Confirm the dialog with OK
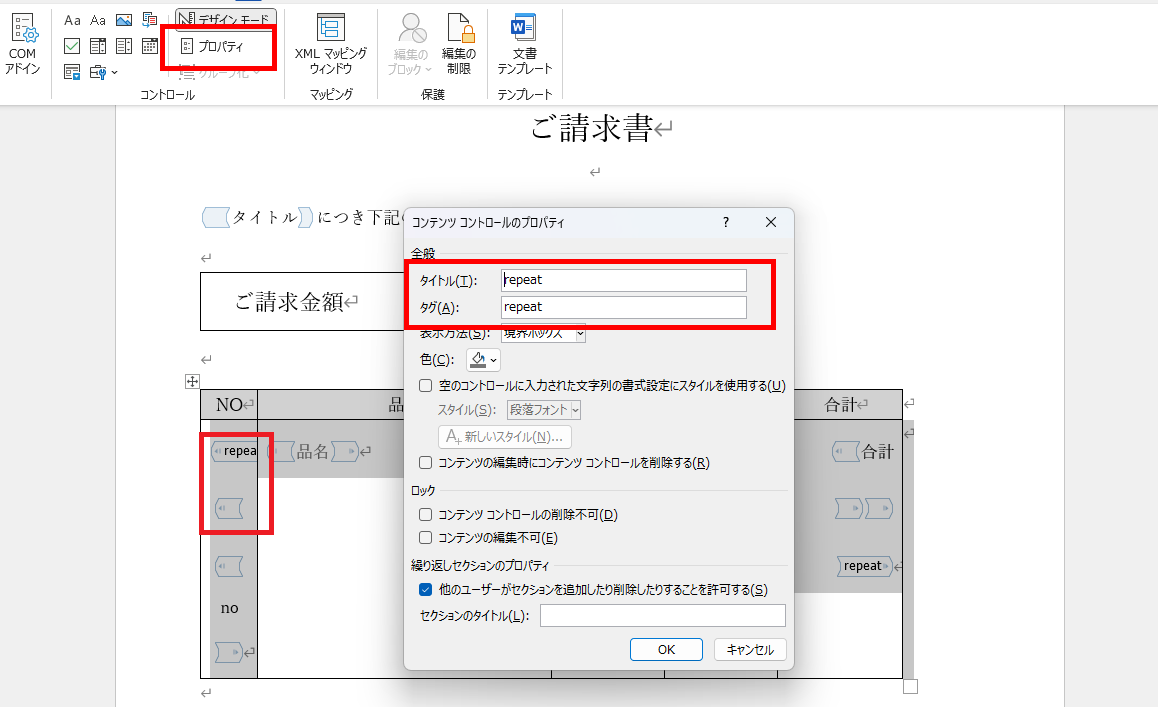 [x=666, y=649]
